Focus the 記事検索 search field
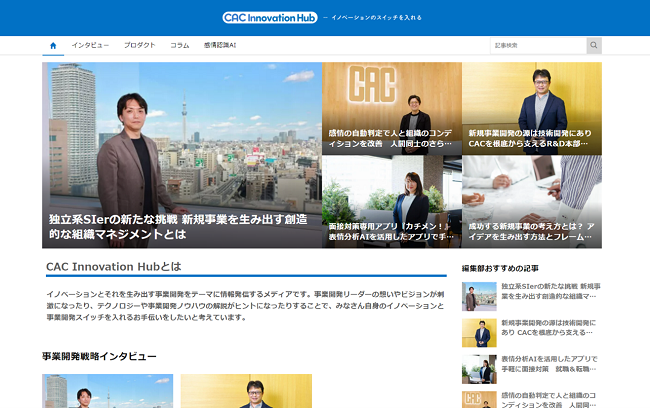Image resolution: width=650 pixels, height=408 pixels. [538, 45]
